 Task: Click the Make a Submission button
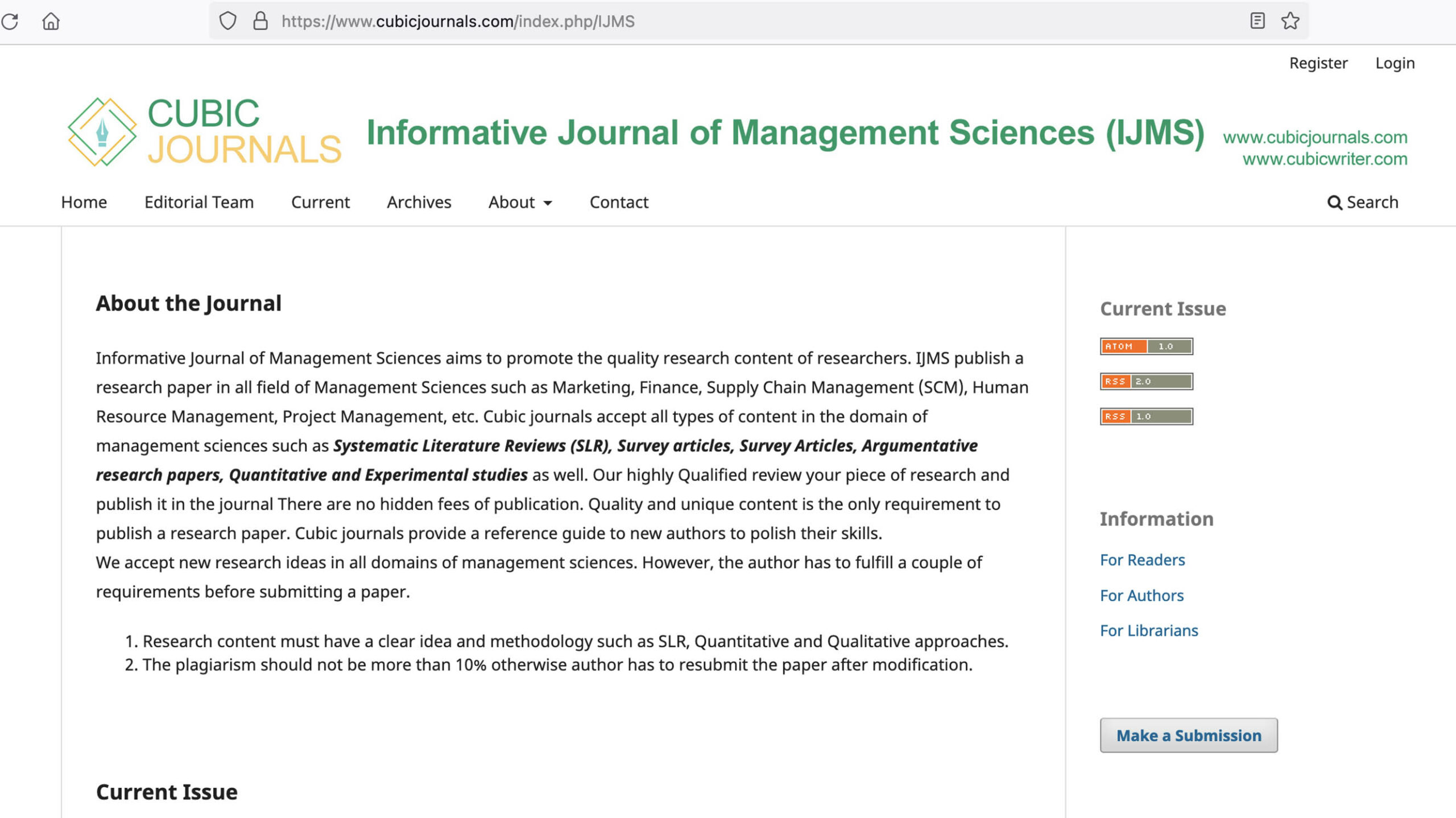tap(1189, 736)
